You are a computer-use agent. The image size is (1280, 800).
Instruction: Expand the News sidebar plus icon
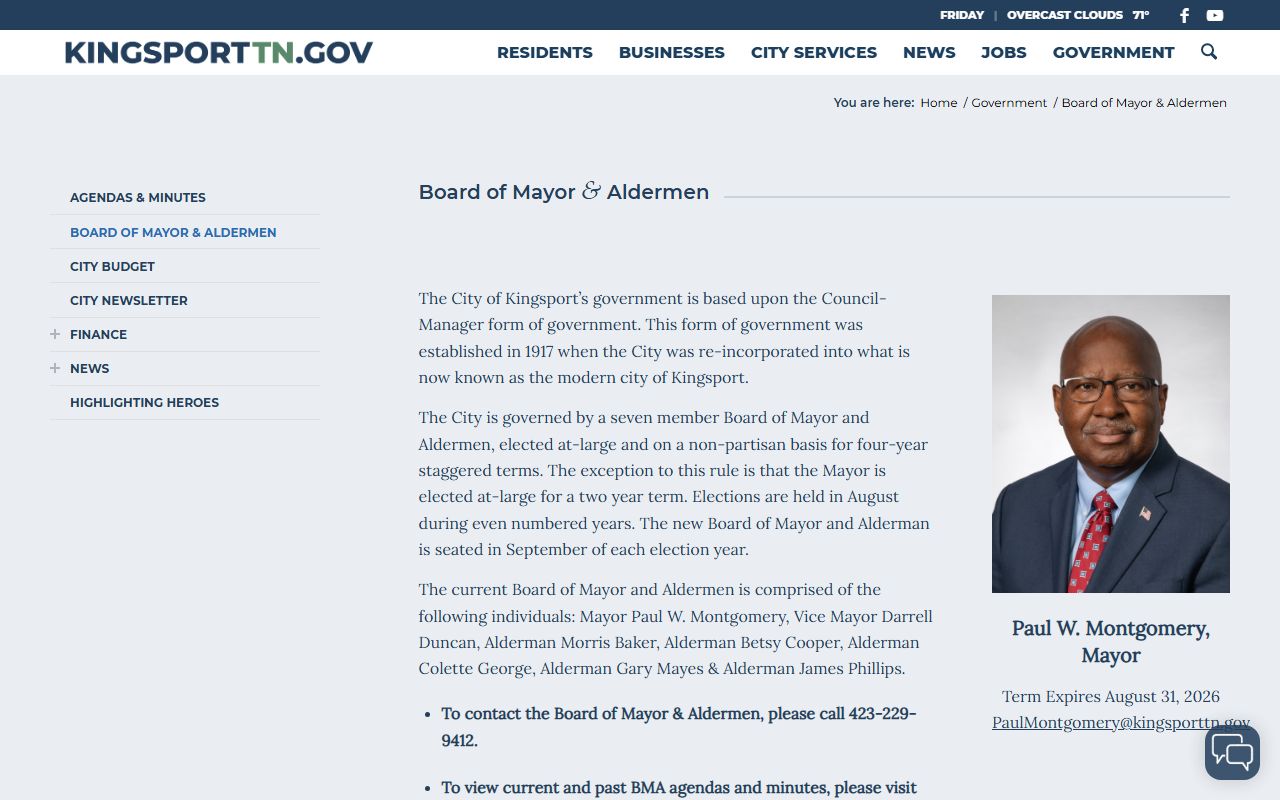point(55,368)
